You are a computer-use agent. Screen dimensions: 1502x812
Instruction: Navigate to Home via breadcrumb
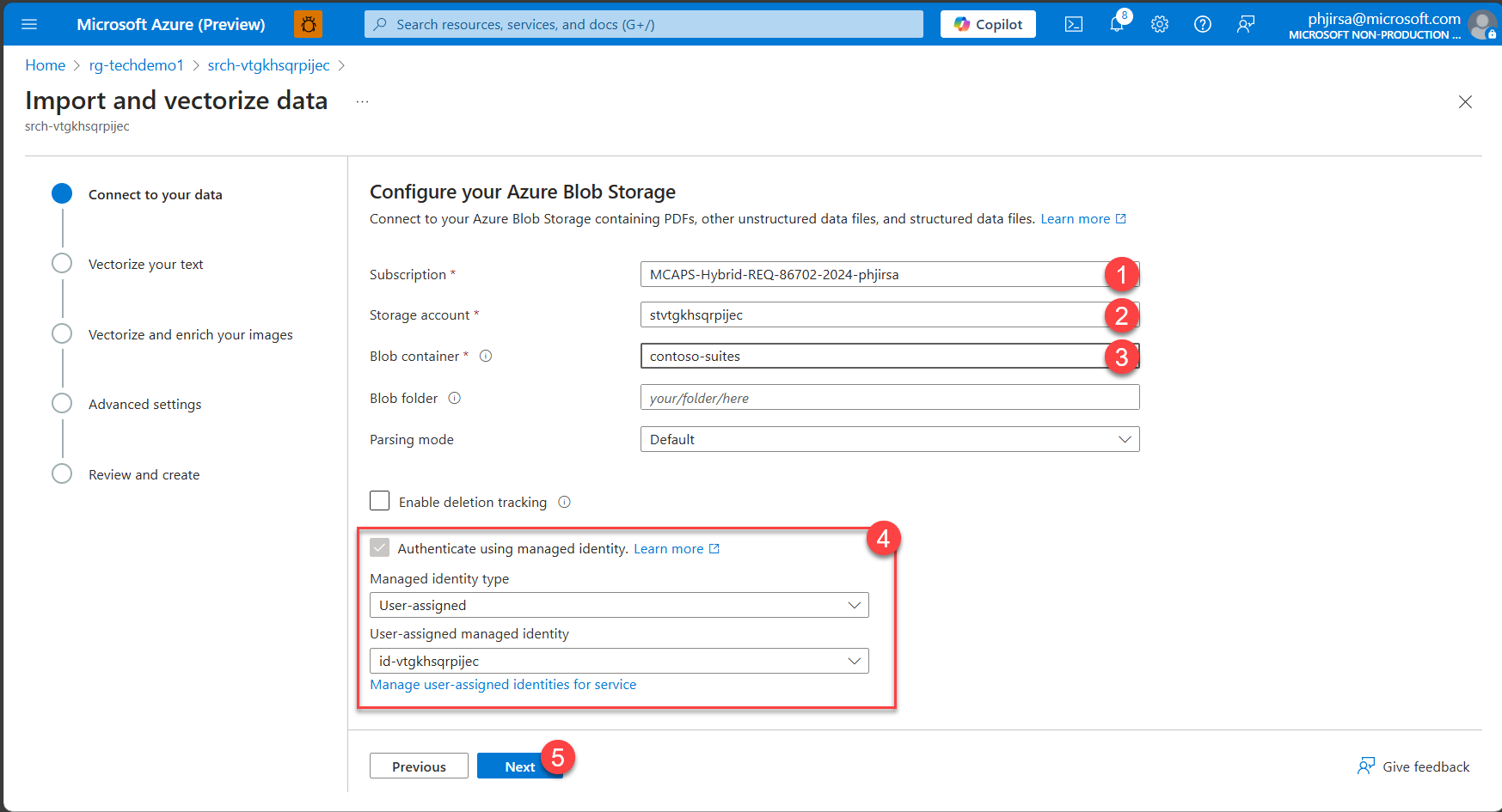tap(45, 64)
